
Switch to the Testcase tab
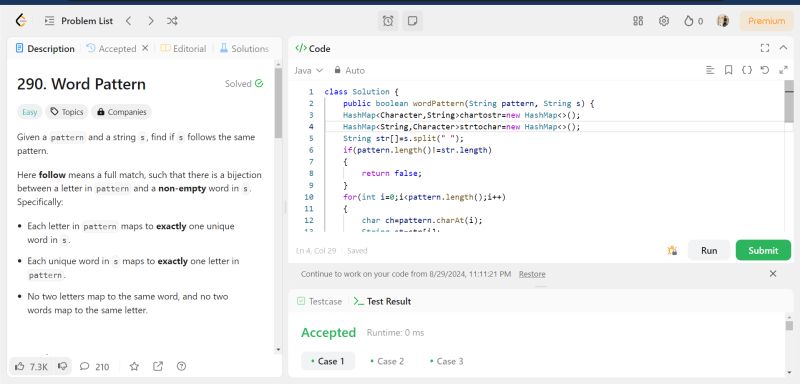pos(319,301)
